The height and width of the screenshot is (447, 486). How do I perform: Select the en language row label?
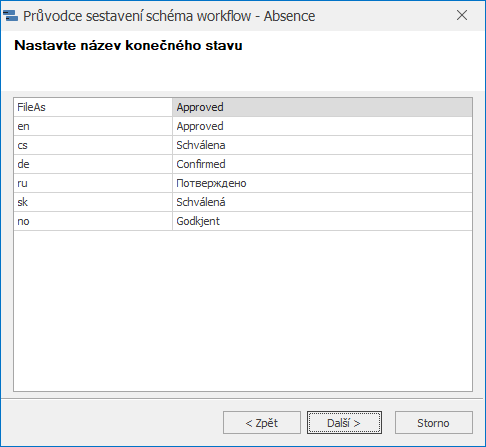tap(93, 126)
